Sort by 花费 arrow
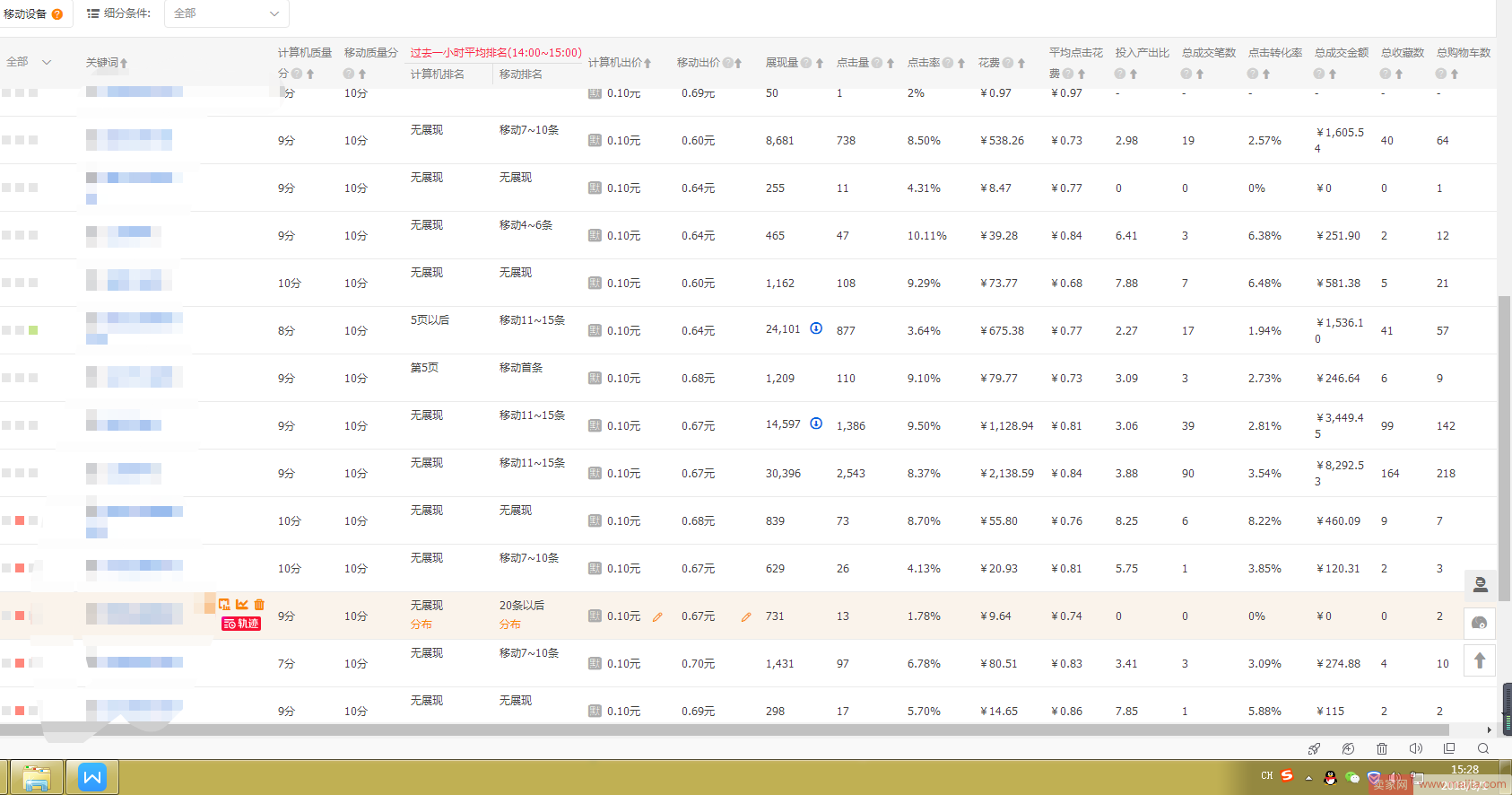This screenshot has height=795, width=1512. 1021,63
